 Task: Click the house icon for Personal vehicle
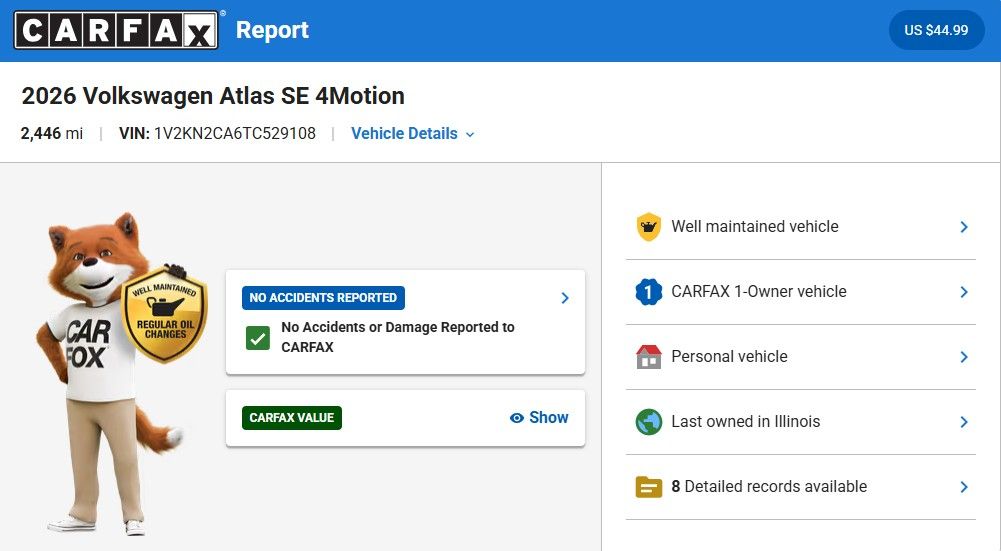point(649,357)
